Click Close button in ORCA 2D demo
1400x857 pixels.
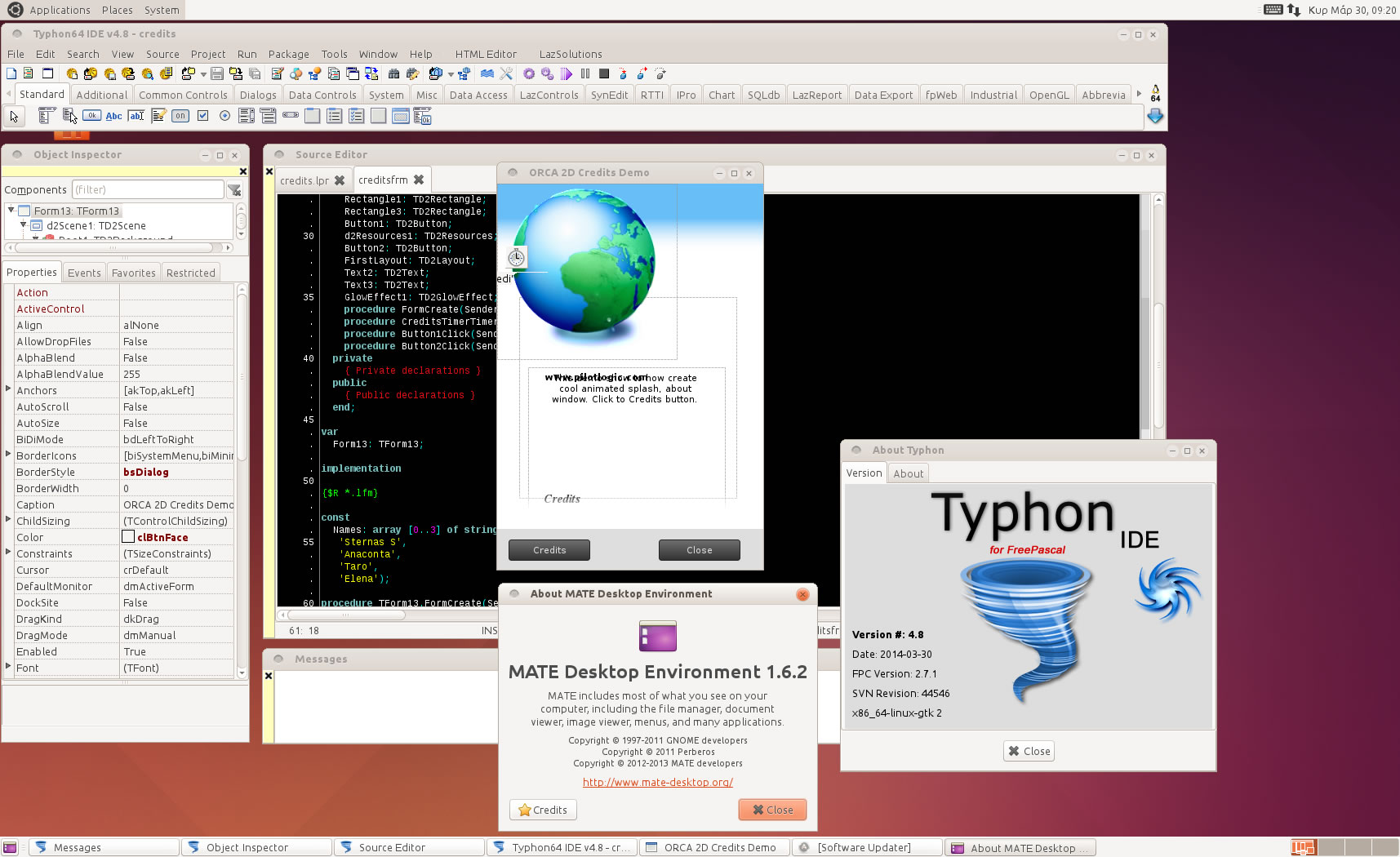pos(700,550)
